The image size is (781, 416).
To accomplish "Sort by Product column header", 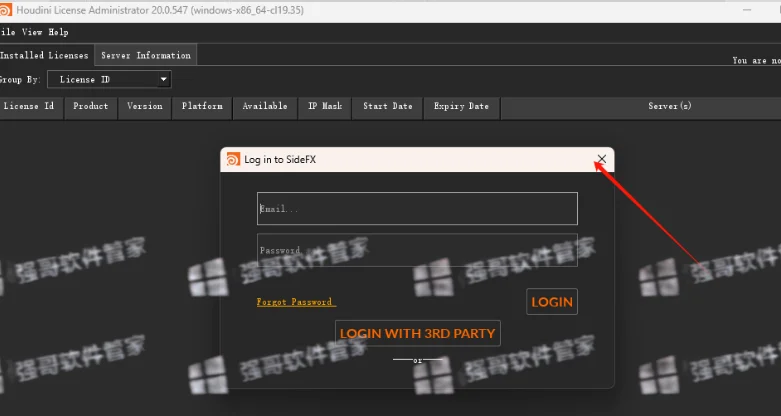I will pyautogui.click(x=91, y=106).
